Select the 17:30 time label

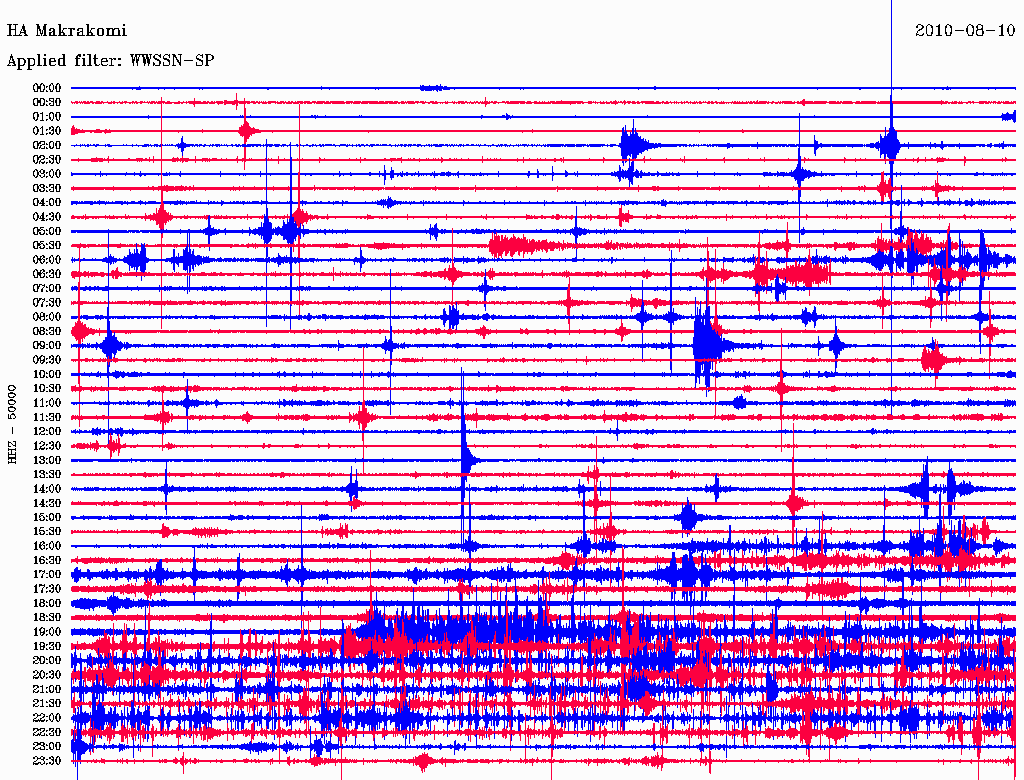click(46, 589)
